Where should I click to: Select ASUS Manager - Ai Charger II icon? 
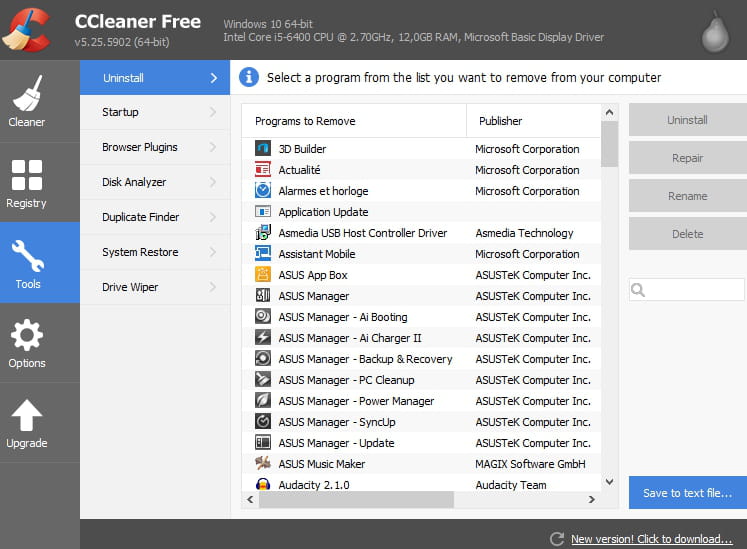pyautogui.click(x=262, y=337)
